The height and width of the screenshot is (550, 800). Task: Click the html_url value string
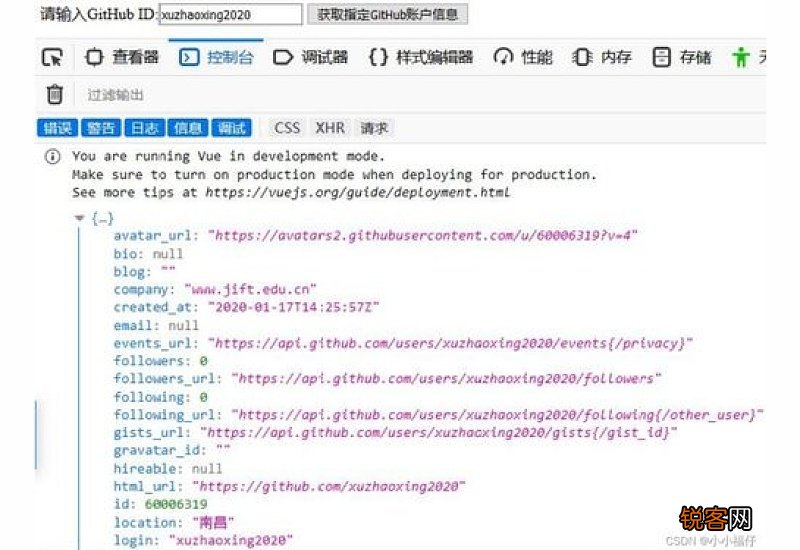point(329,486)
